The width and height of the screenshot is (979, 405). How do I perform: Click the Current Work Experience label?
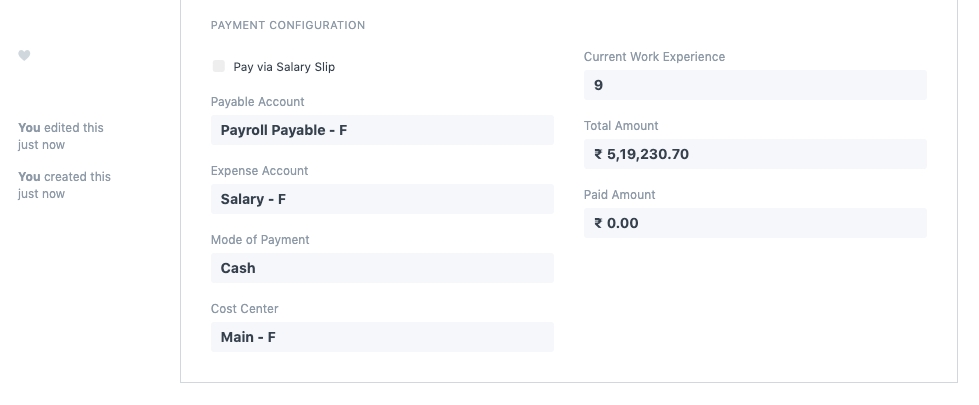(654, 57)
